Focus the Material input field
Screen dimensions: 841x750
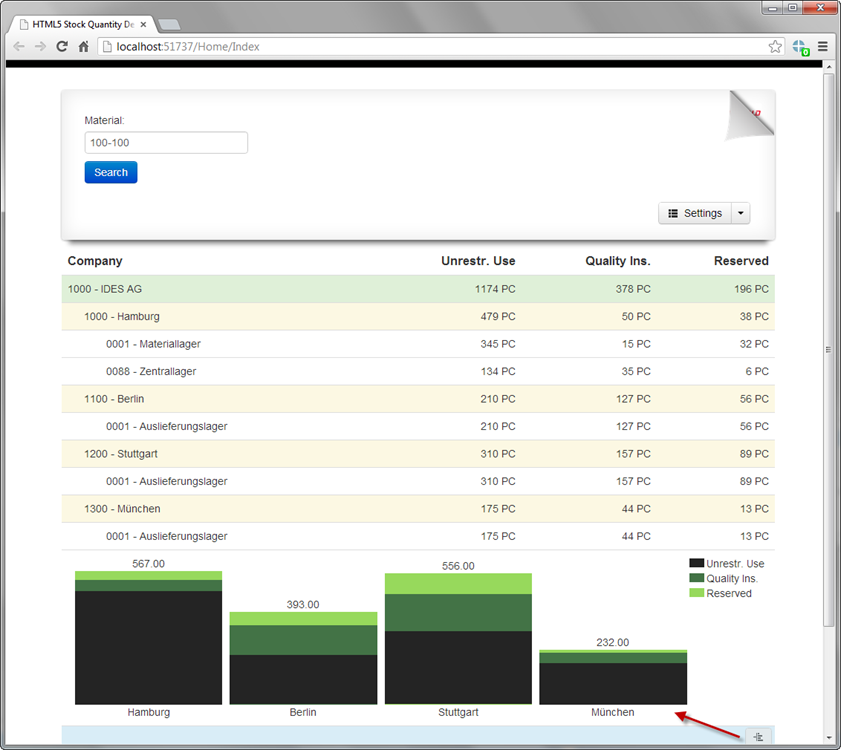[x=166, y=143]
